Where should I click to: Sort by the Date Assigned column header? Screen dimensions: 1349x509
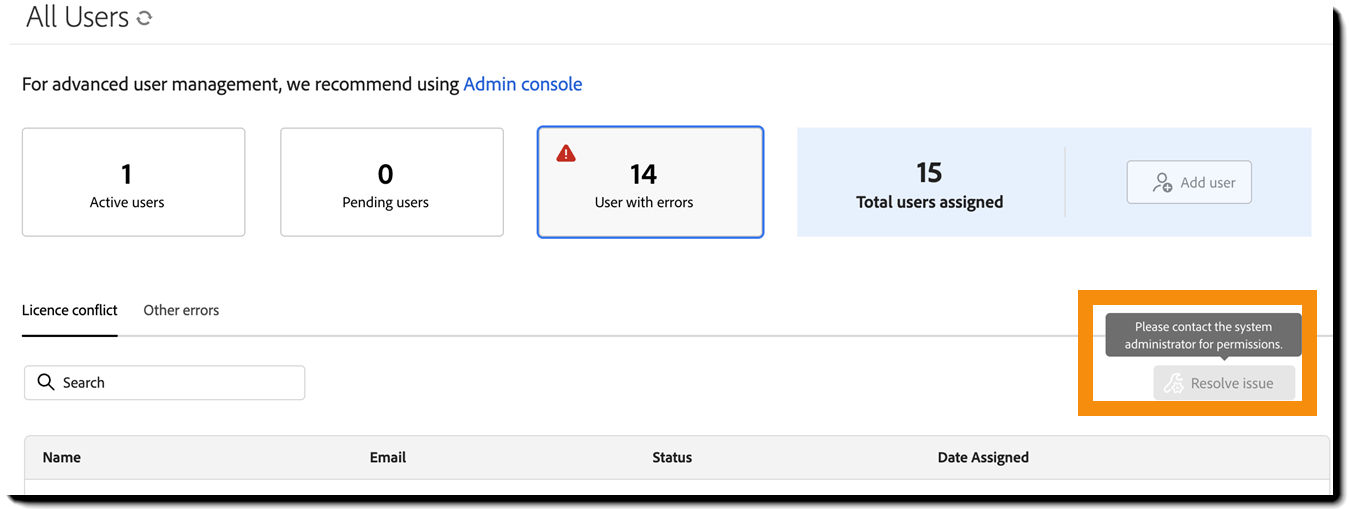point(983,457)
